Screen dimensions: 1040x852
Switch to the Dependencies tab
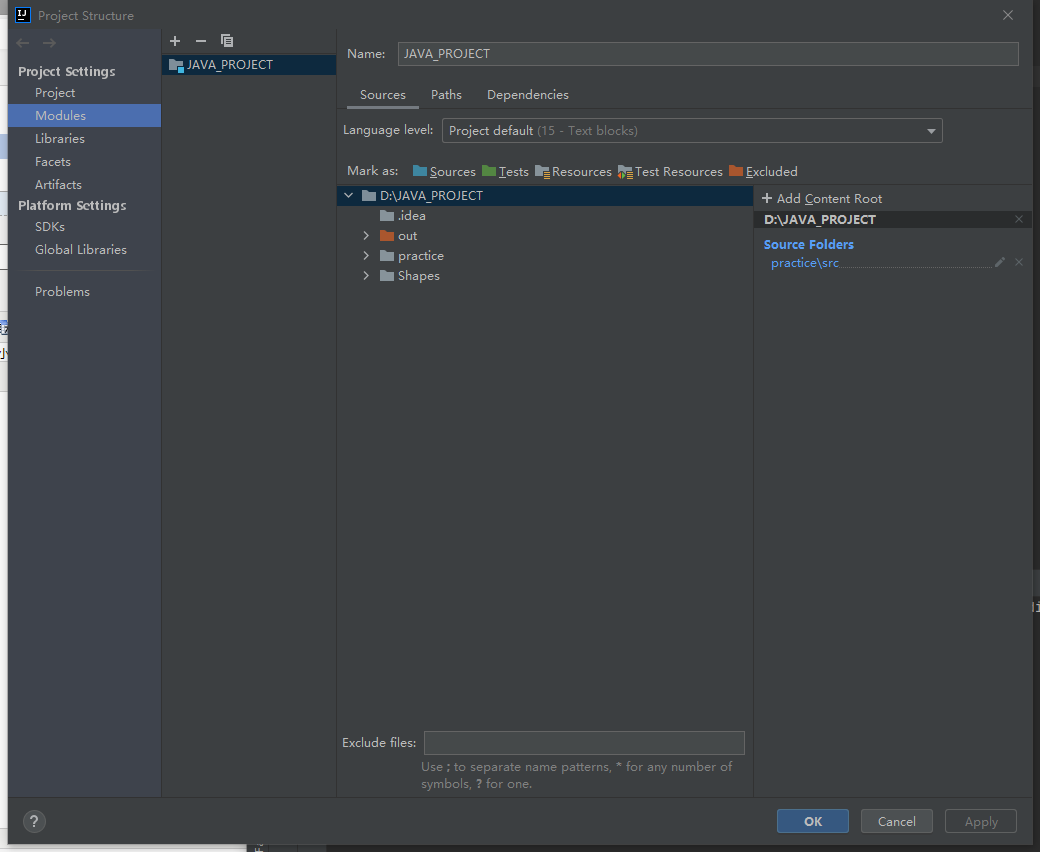[528, 95]
